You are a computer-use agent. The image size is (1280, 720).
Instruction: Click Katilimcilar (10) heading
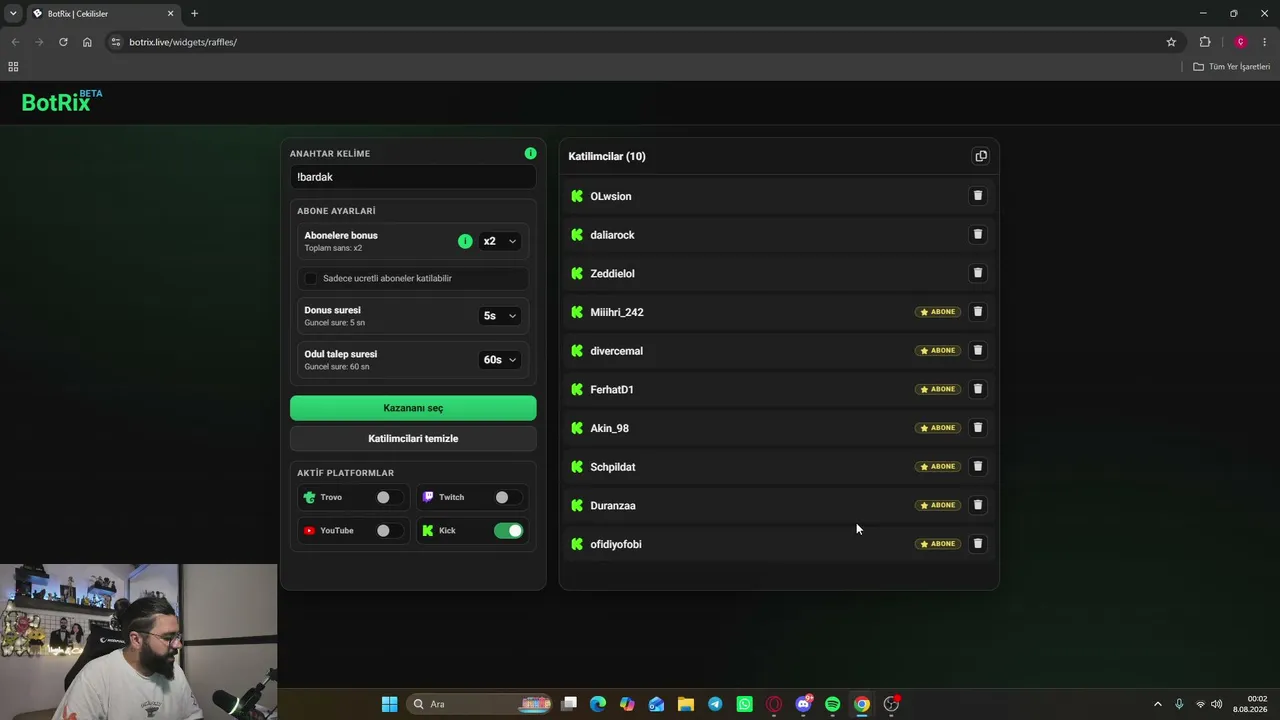pos(607,156)
